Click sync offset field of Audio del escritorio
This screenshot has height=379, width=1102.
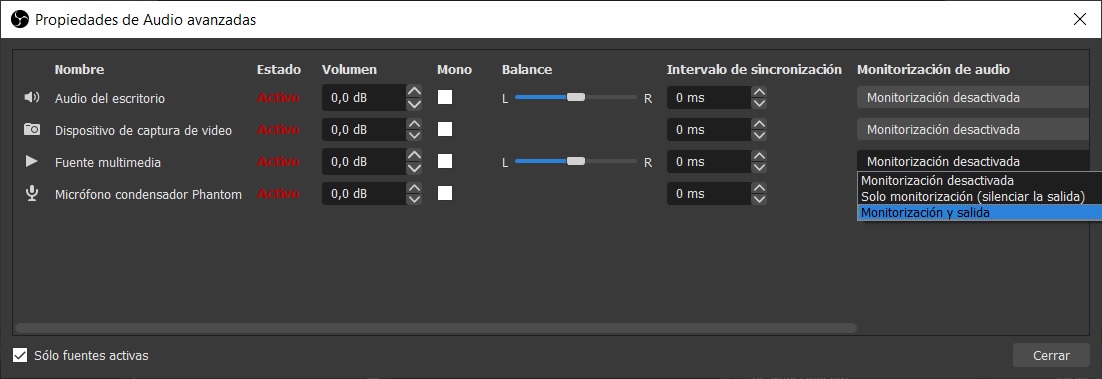[708, 98]
